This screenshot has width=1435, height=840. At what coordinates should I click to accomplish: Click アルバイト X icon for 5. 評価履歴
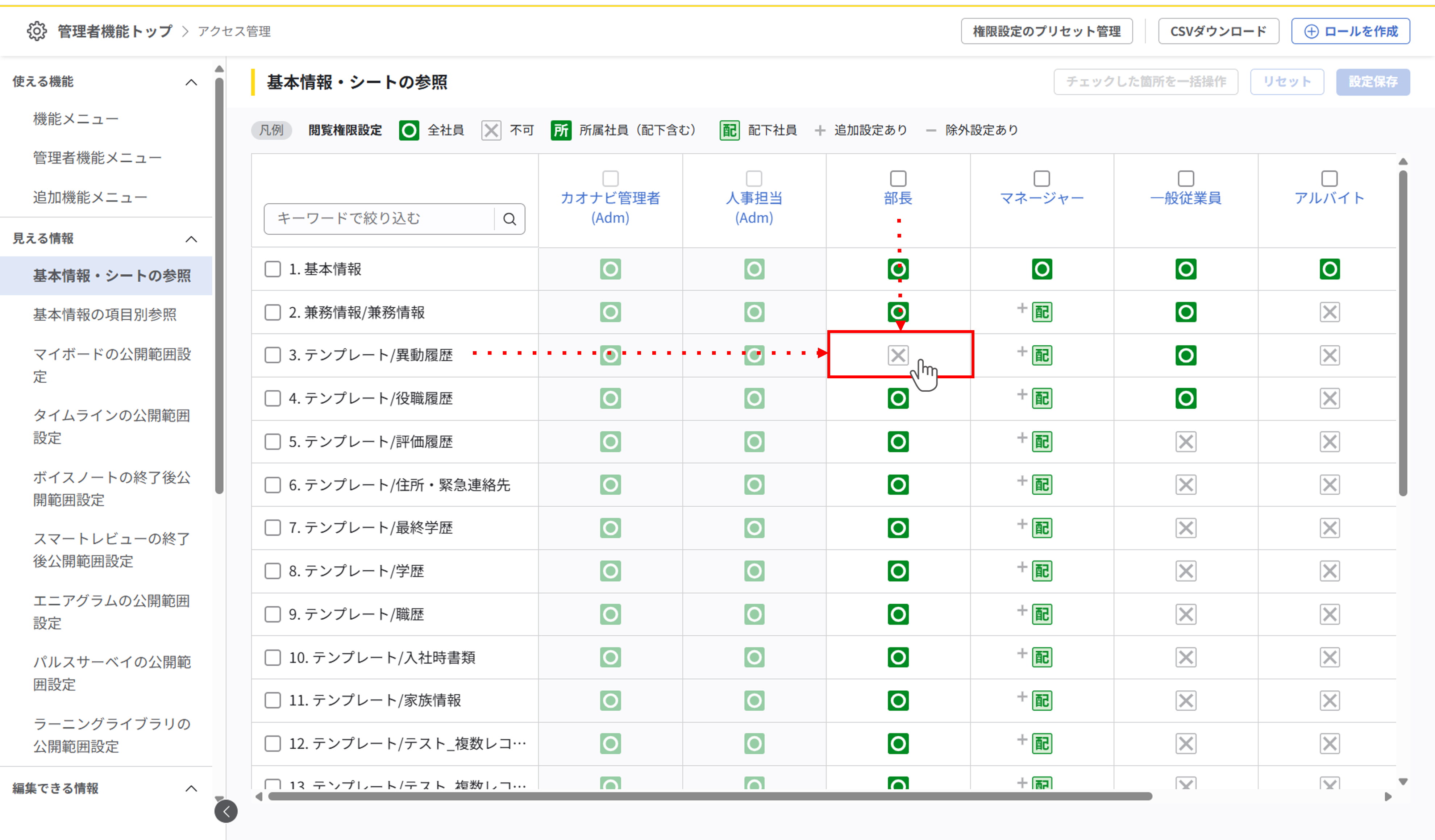coord(1330,442)
